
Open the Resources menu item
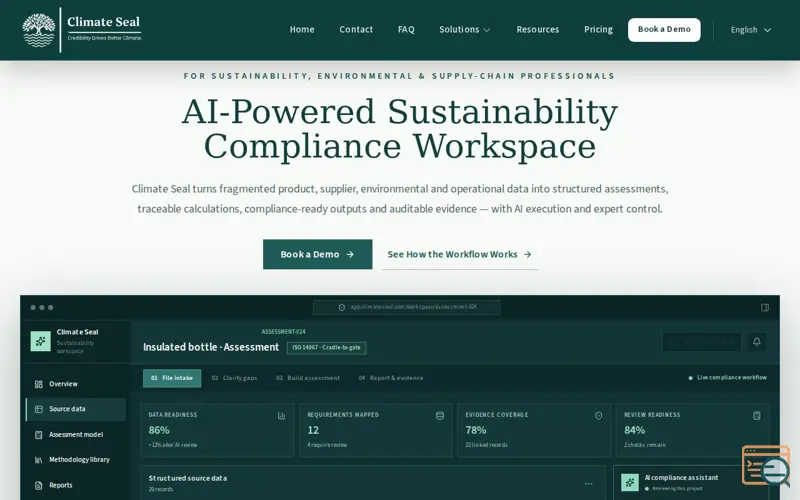pos(538,30)
